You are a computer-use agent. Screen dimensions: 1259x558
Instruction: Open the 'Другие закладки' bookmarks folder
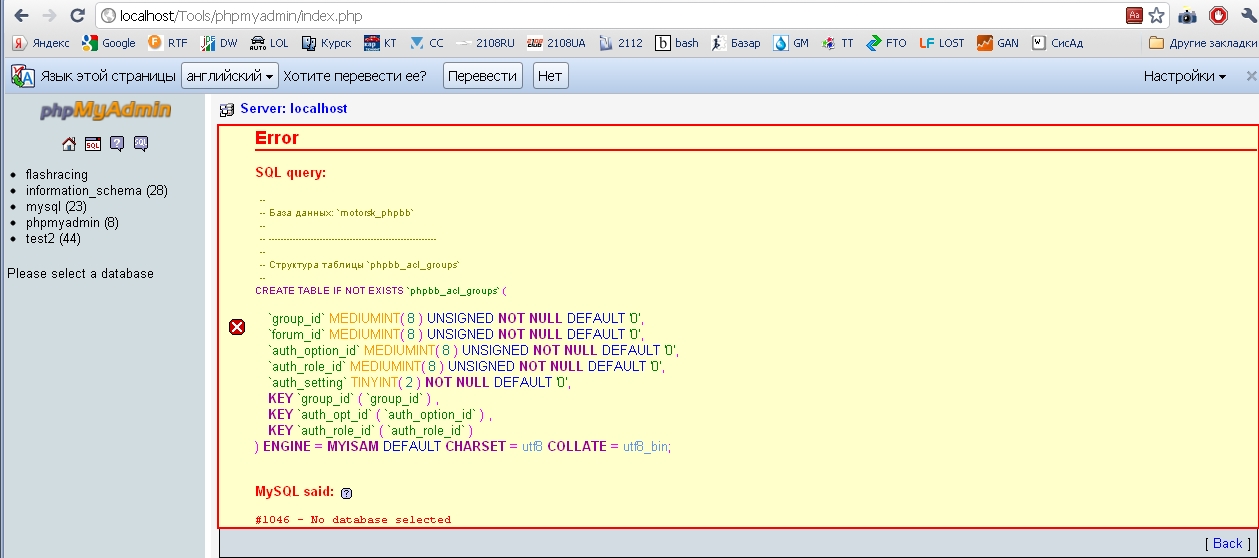[x=1198, y=43]
